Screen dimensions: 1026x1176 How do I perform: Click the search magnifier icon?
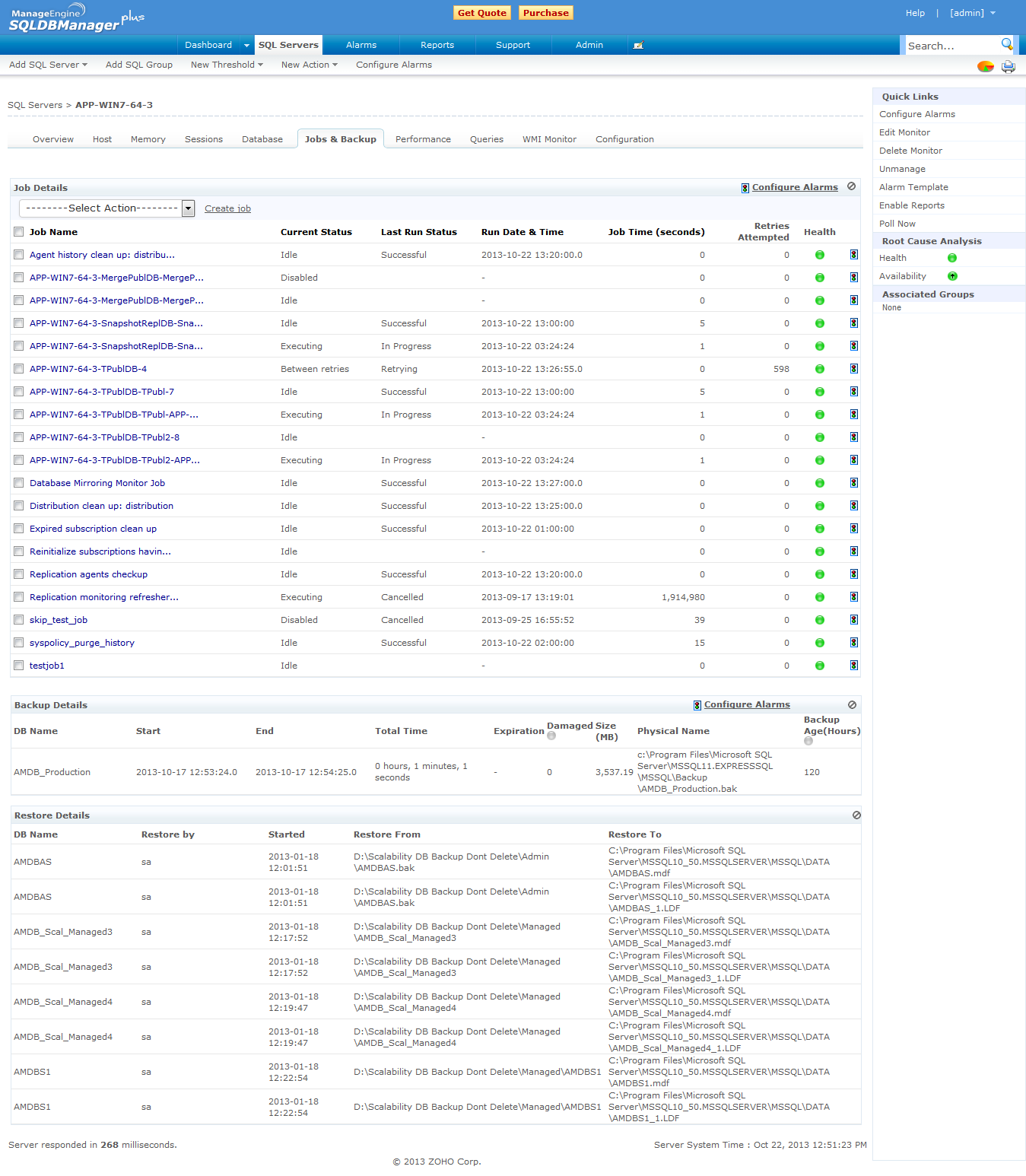pyautogui.click(x=1006, y=44)
